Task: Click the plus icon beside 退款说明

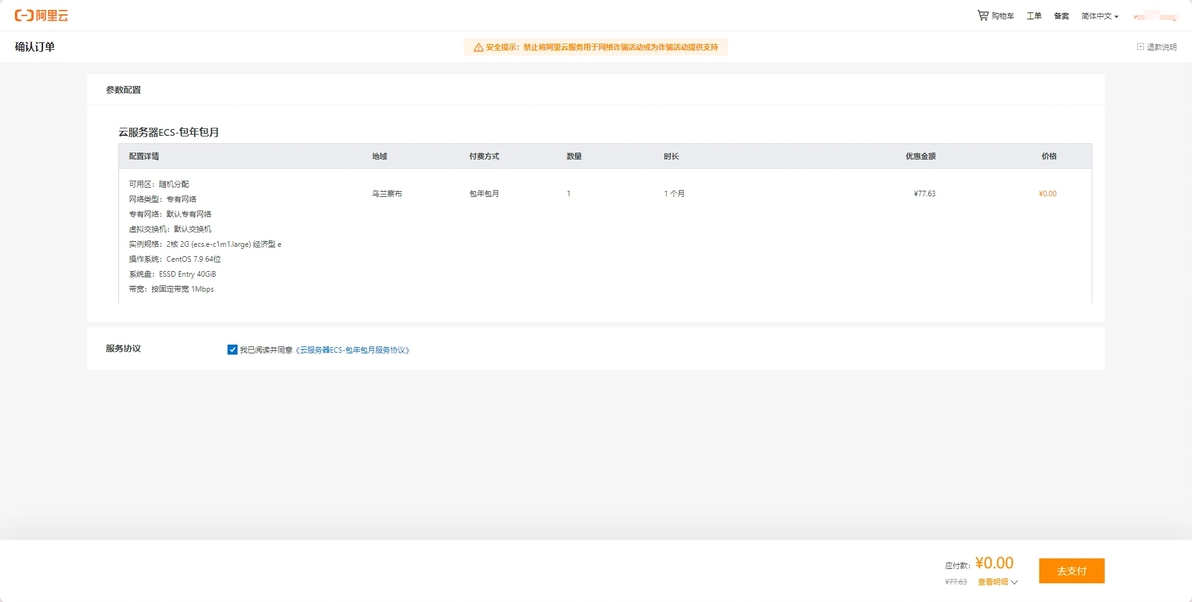Action: pos(1140,47)
